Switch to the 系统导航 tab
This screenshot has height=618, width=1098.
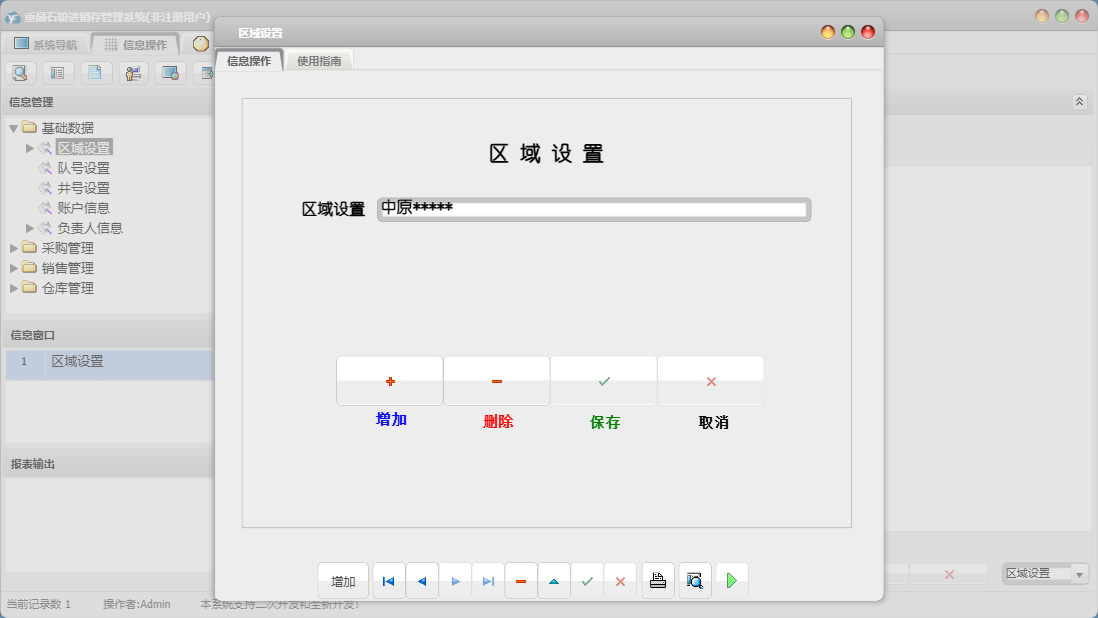tap(46, 42)
